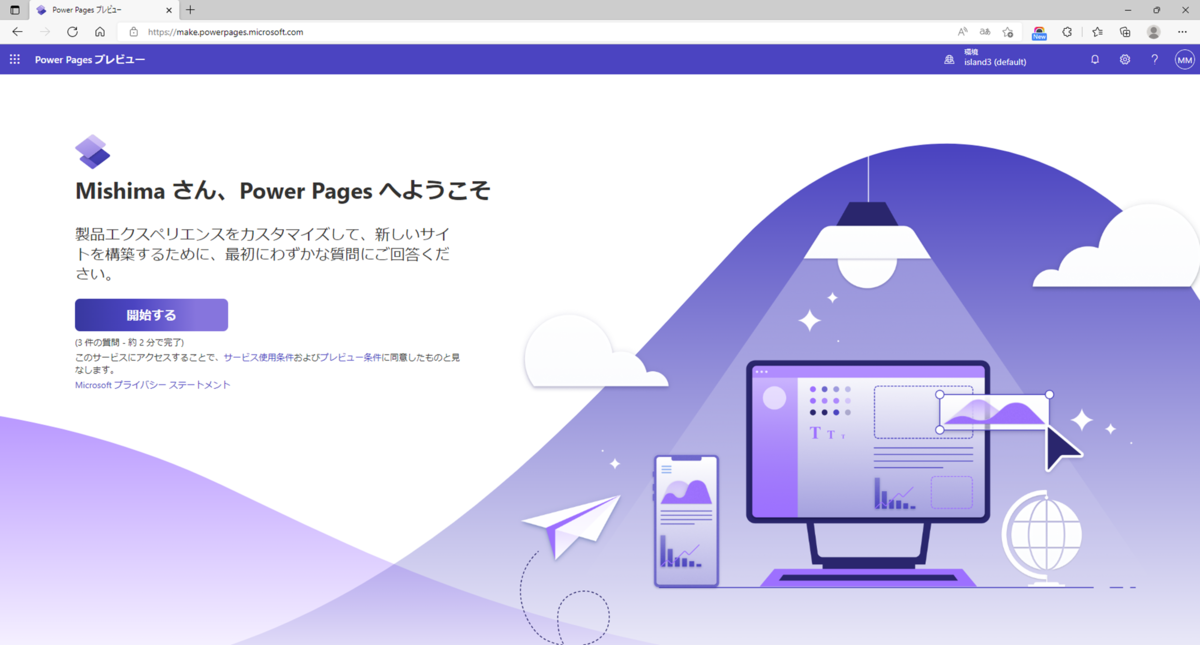
Task: Open Microsoft プライバシー ステートメント link
Action: coord(152,385)
